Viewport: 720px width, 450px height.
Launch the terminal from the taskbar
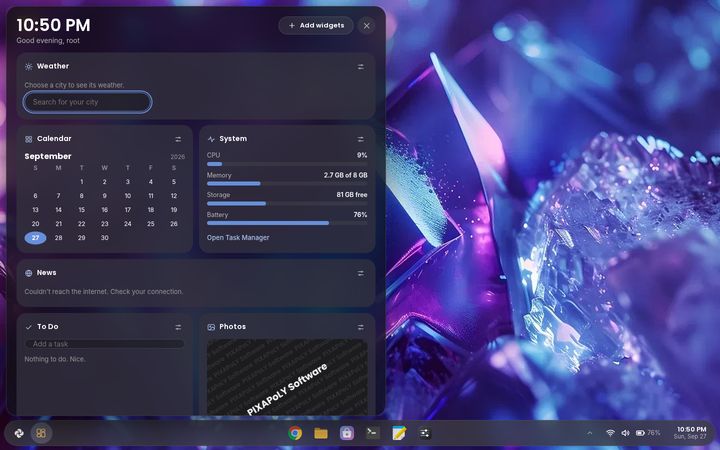373,433
